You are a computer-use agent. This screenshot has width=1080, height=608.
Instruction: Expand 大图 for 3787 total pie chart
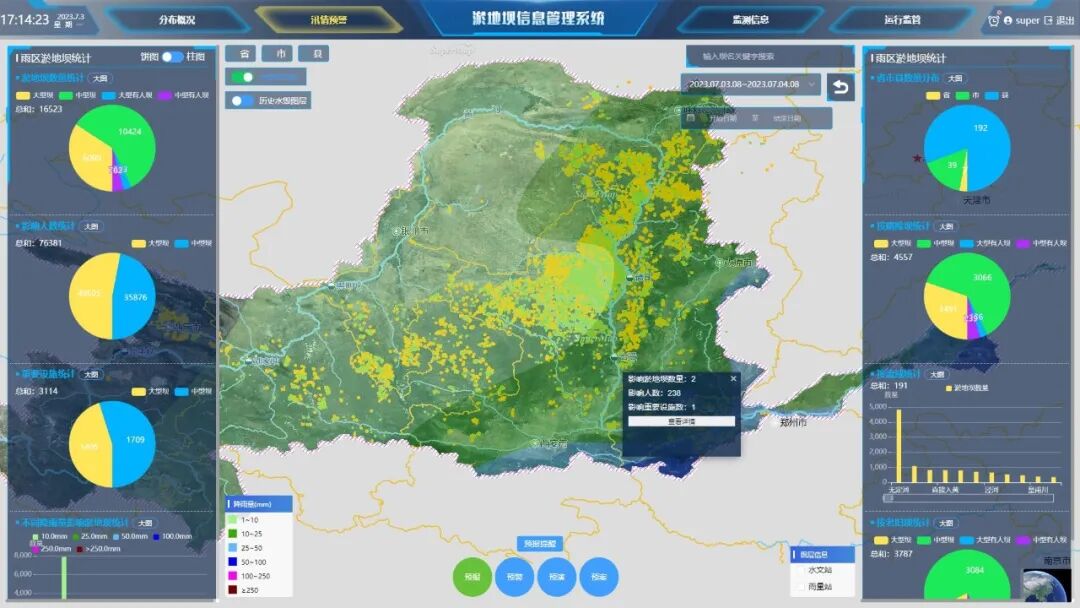coord(946,523)
